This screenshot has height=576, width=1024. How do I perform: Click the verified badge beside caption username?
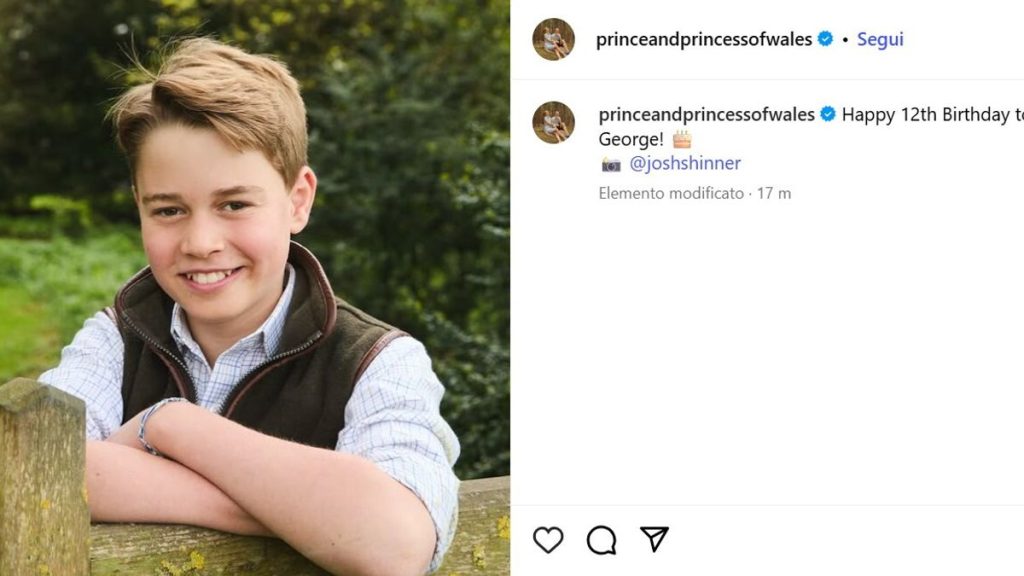point(828,114)
